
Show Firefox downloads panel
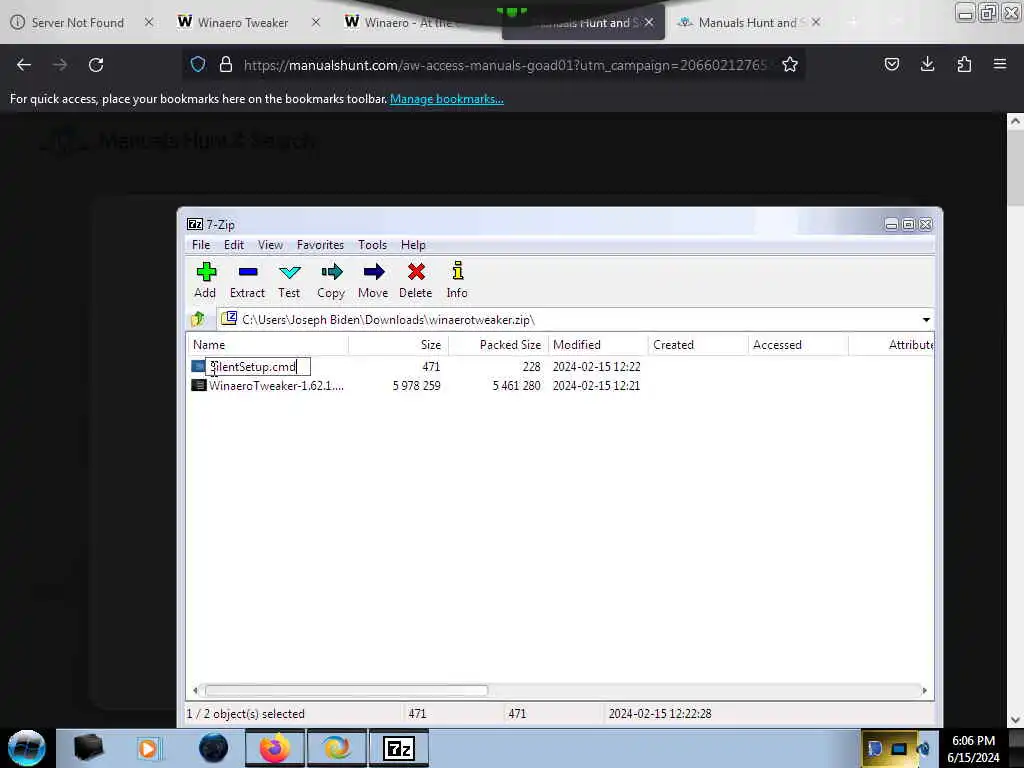pyautogui.click(x=927, y=64)
